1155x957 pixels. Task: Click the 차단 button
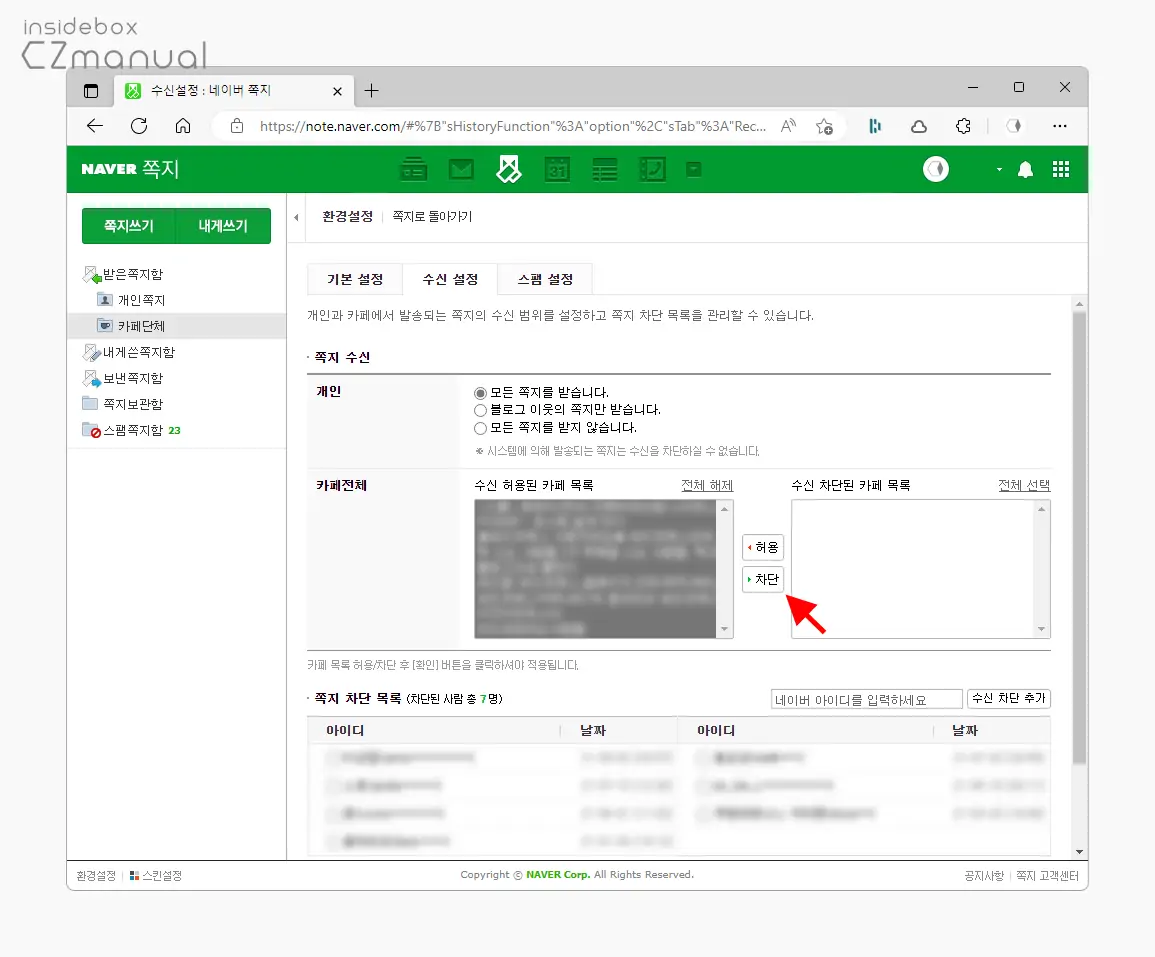click(763, 579)
